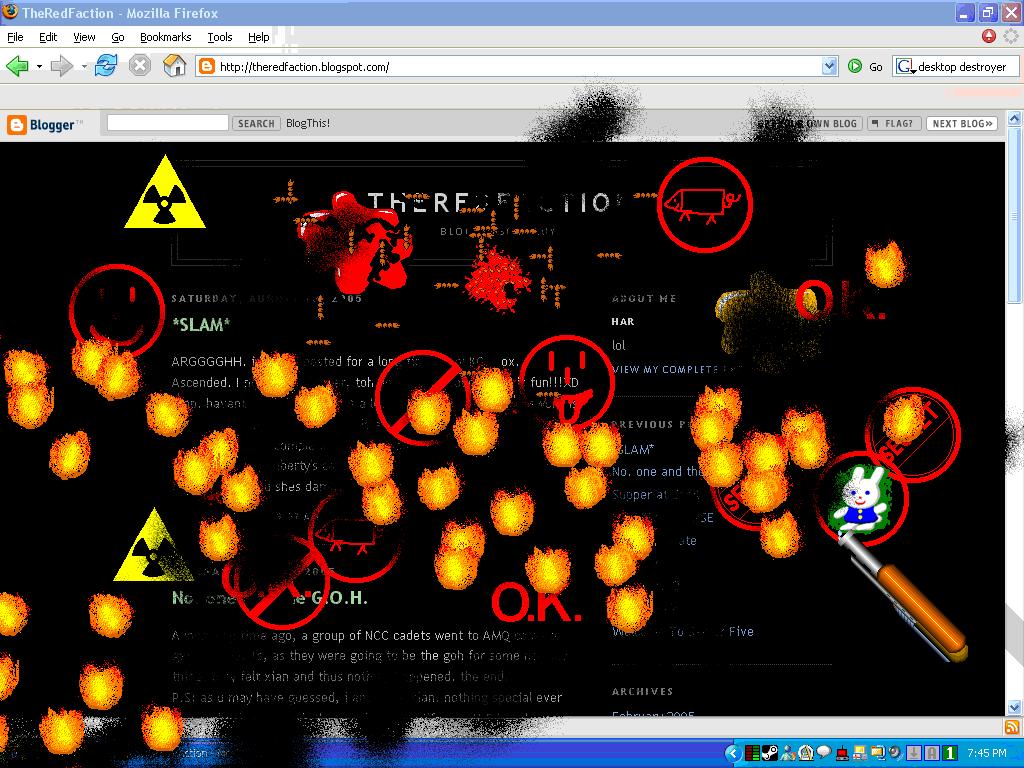Click the page scrollbar down arrow

tap(1014, 707)
